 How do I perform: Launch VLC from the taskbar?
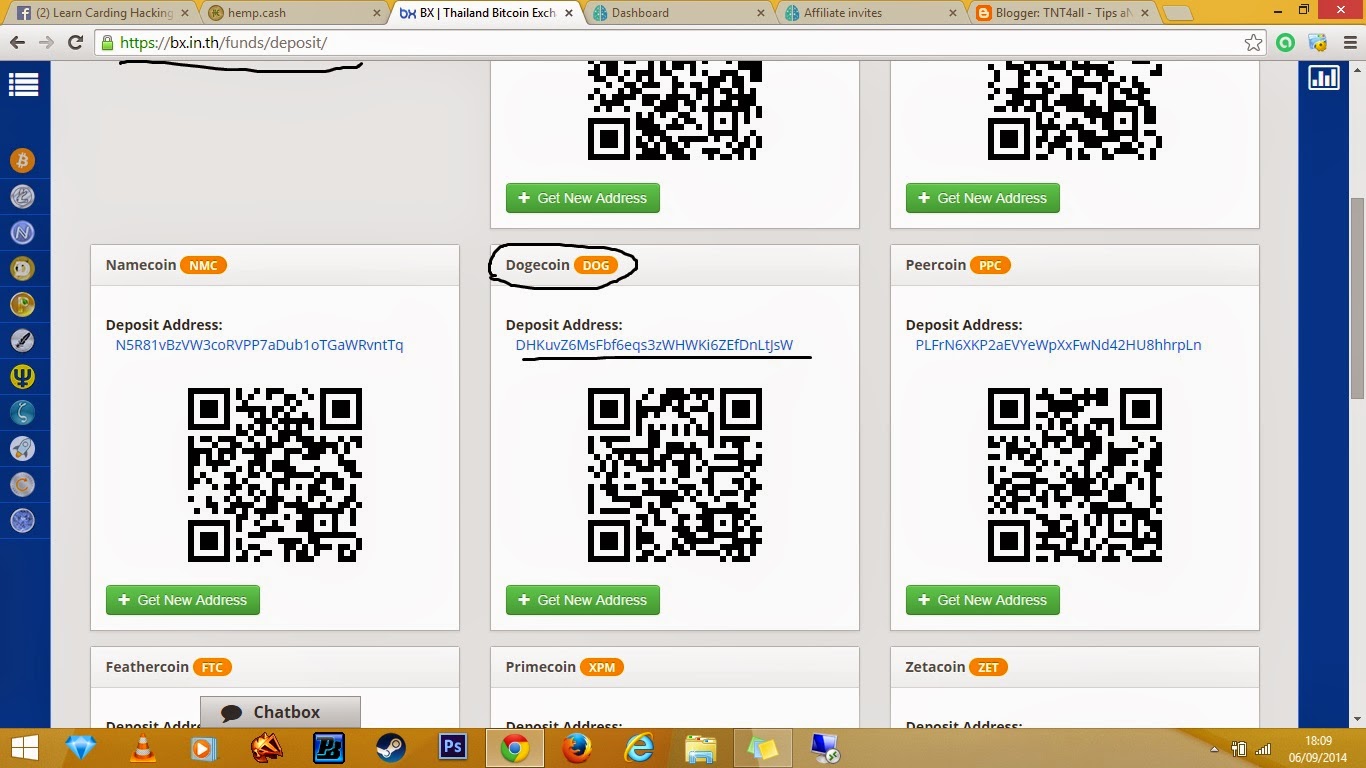[144, 748]
